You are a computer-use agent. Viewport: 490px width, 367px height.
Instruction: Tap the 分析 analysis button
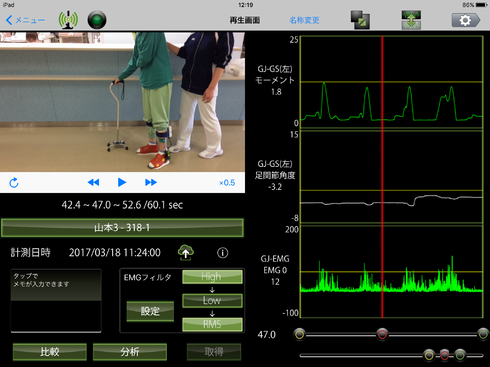(130, 352)
